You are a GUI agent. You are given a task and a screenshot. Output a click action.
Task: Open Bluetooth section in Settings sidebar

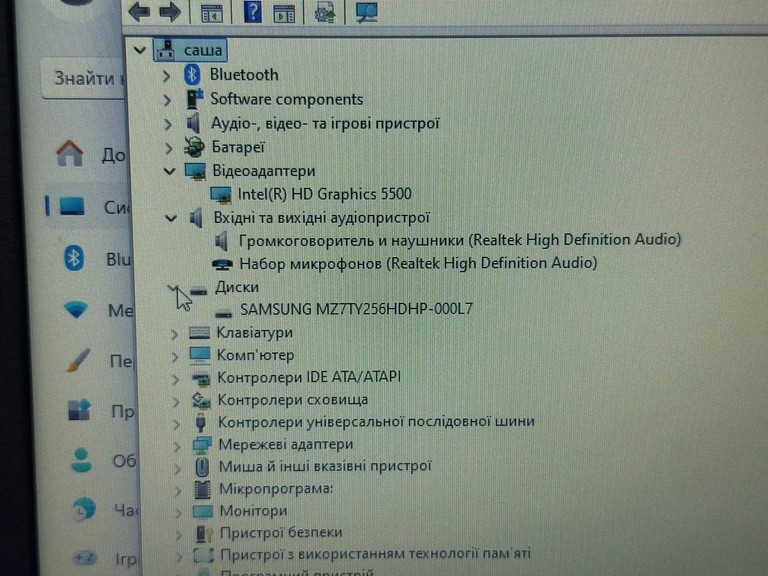pyautogui.click(x=88, y=259)
